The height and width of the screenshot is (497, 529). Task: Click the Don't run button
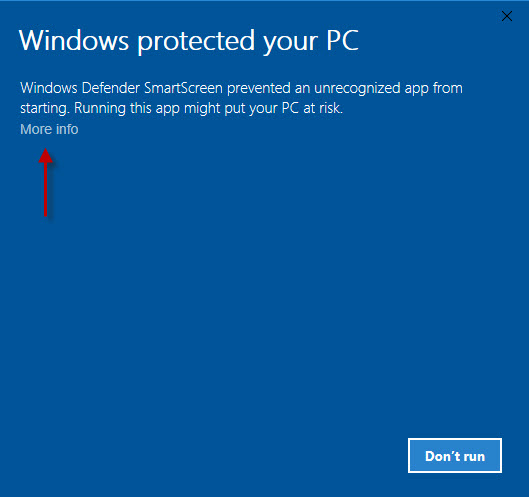455,455
